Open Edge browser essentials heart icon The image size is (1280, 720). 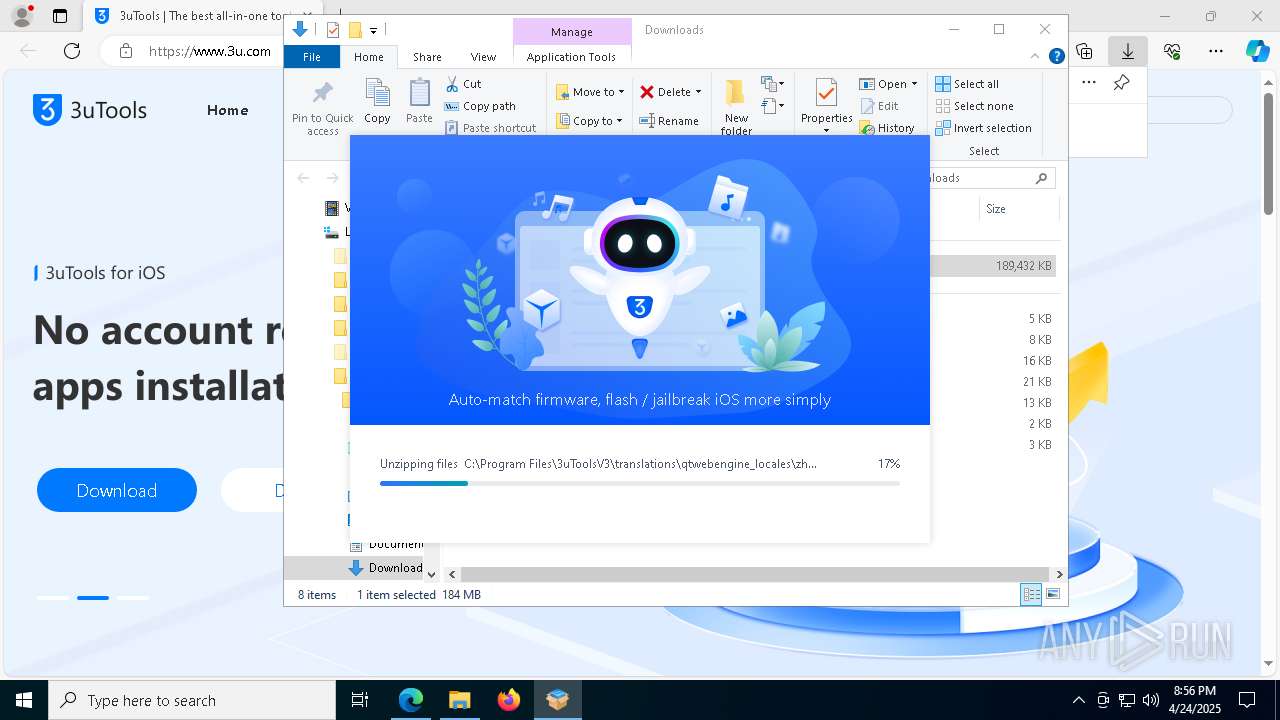pos(1172,51)
